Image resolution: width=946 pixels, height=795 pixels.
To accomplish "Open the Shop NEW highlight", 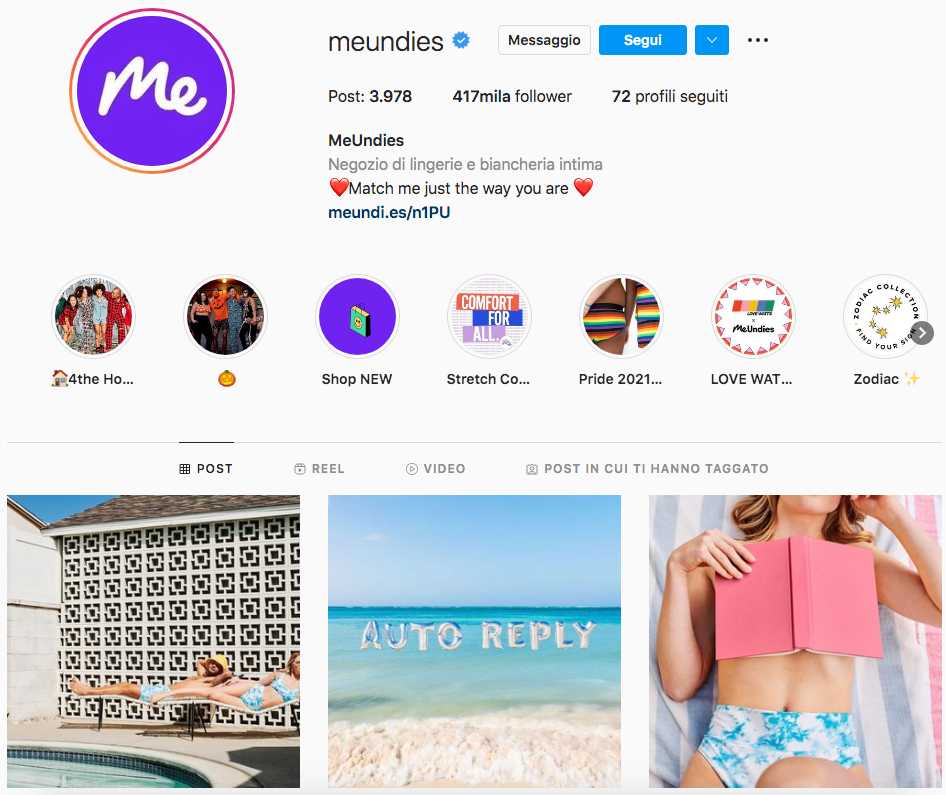I will click(357, 316).
